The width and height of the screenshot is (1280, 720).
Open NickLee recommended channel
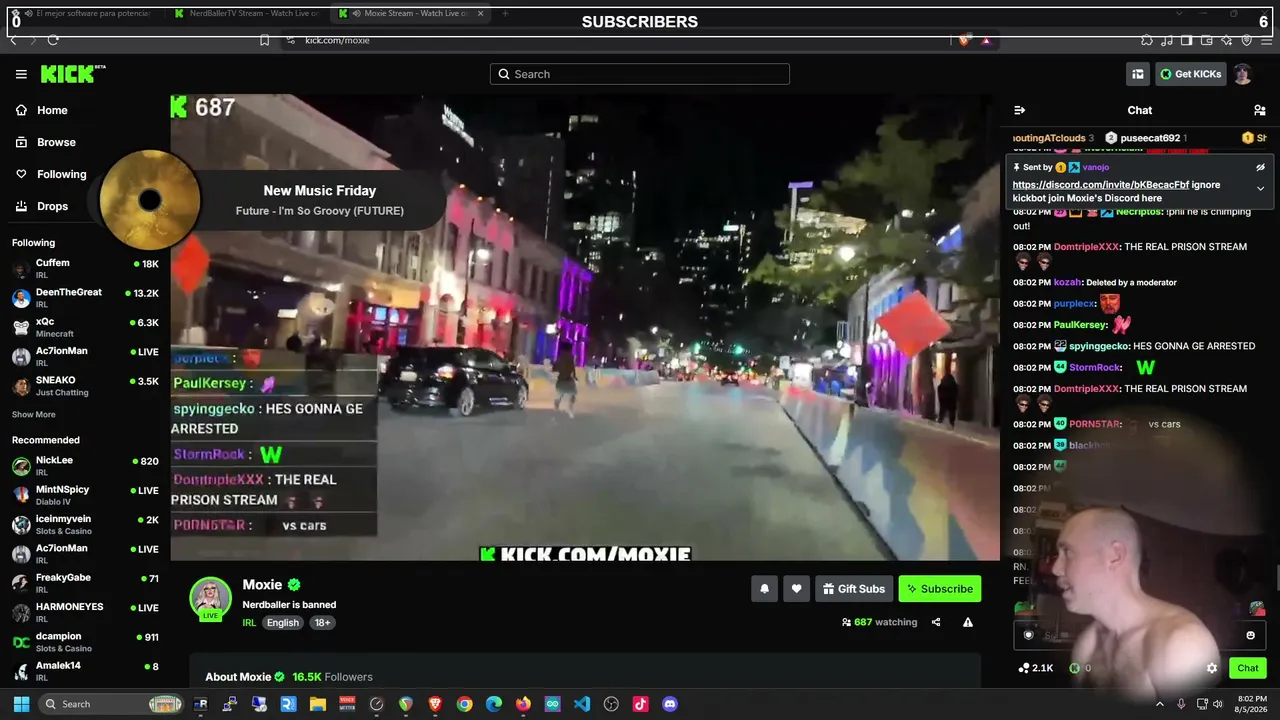pos(85,466)
